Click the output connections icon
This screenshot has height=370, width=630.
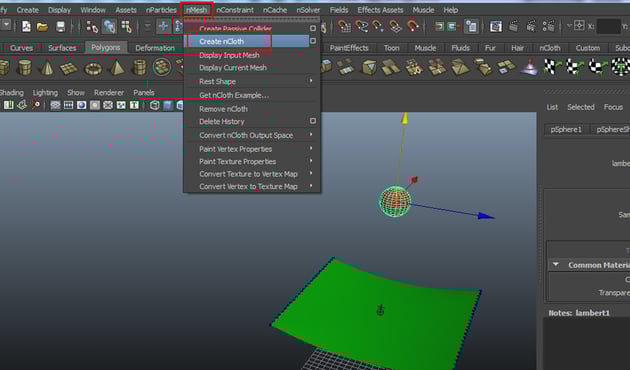tap(452, 27)
